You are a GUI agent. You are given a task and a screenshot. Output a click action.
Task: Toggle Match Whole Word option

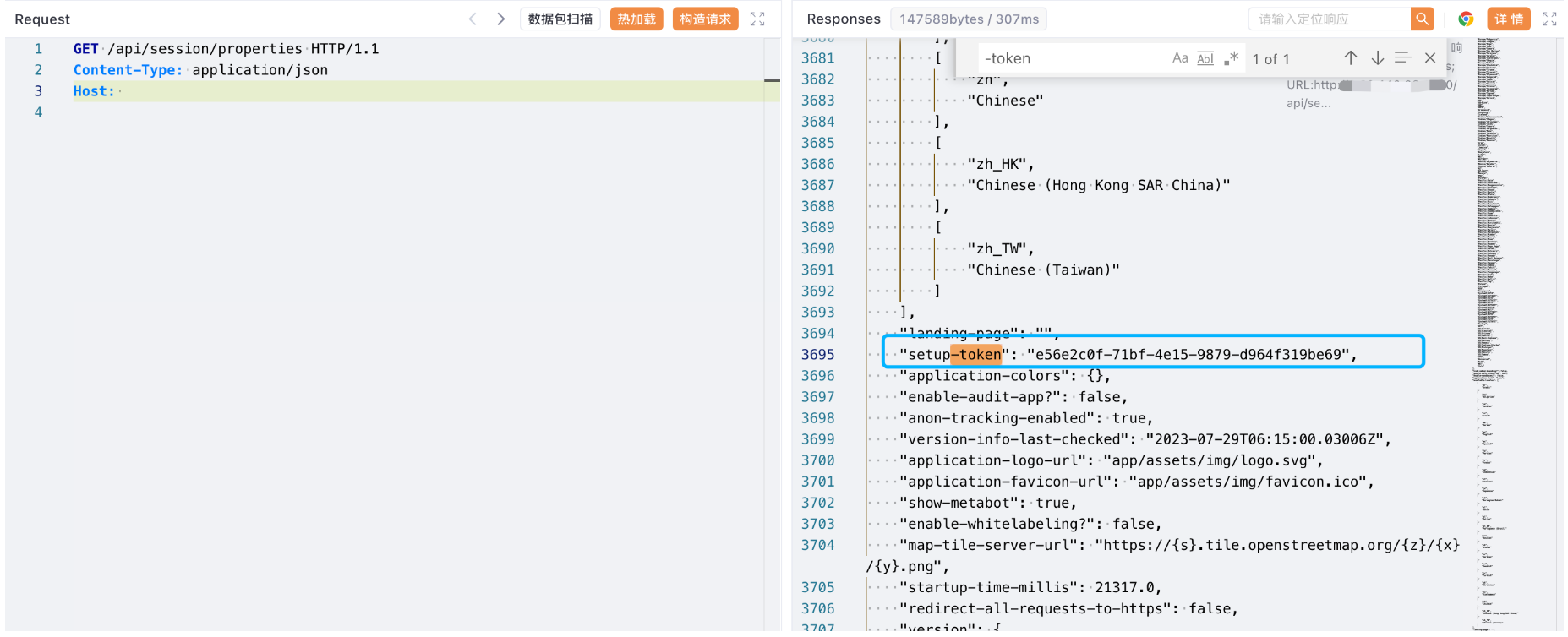click(x=1205, y=57)
